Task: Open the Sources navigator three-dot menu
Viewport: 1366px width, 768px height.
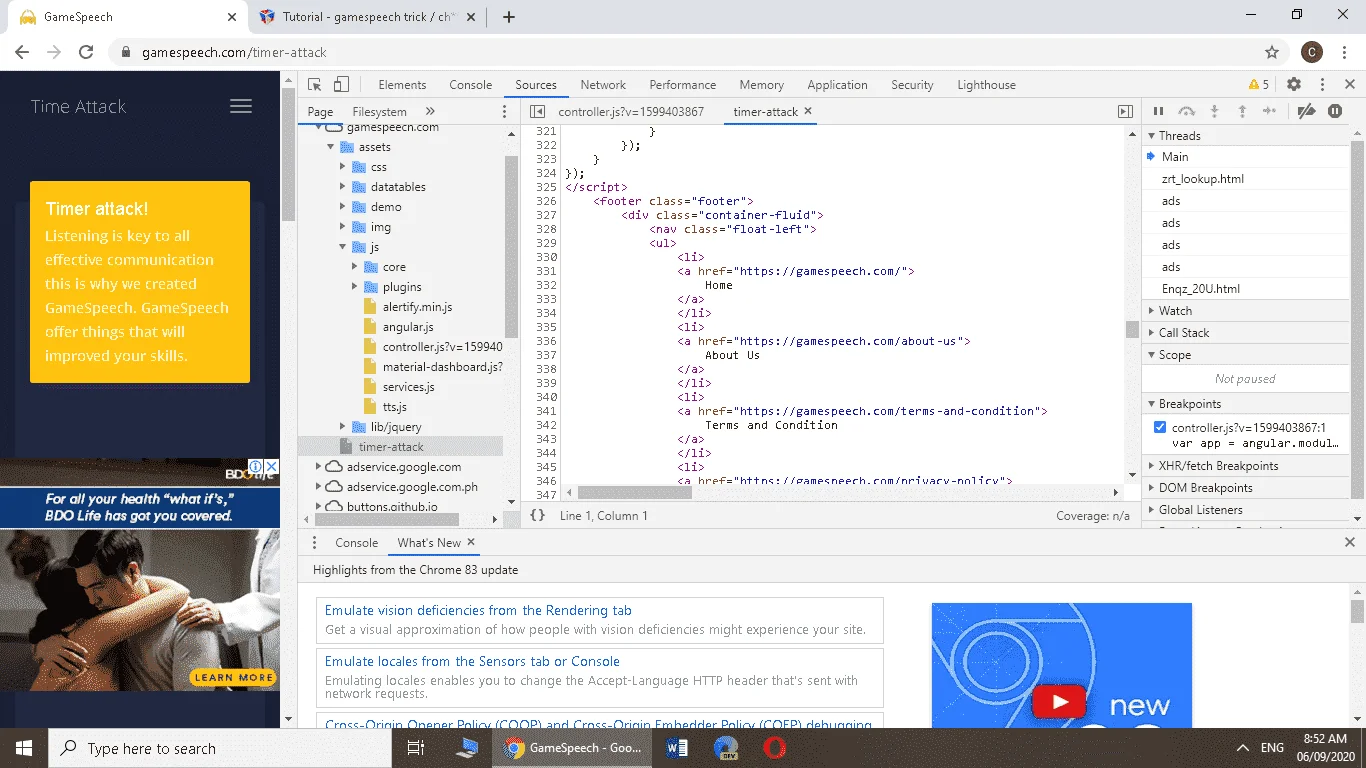Action: click(504, 112)
